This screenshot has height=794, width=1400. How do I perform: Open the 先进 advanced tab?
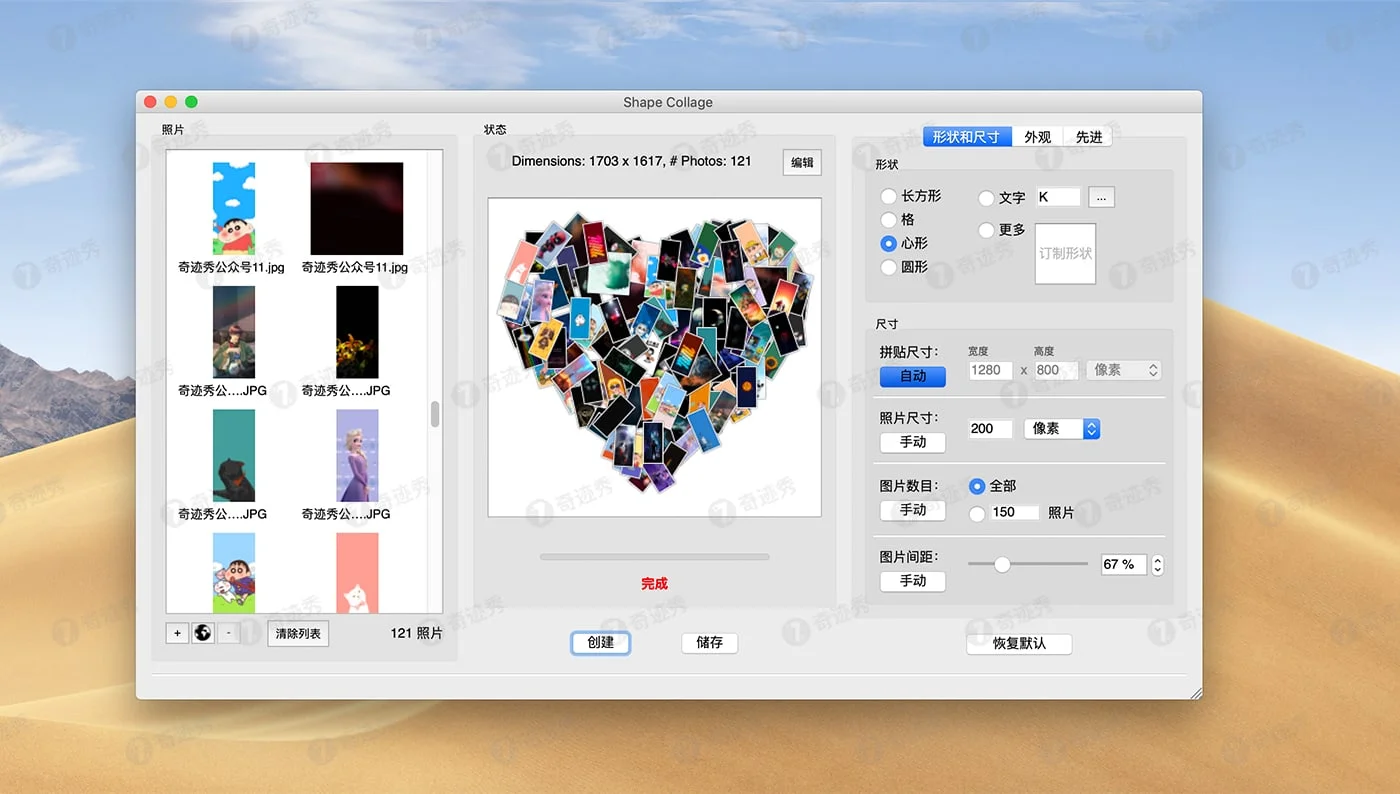1088,137
